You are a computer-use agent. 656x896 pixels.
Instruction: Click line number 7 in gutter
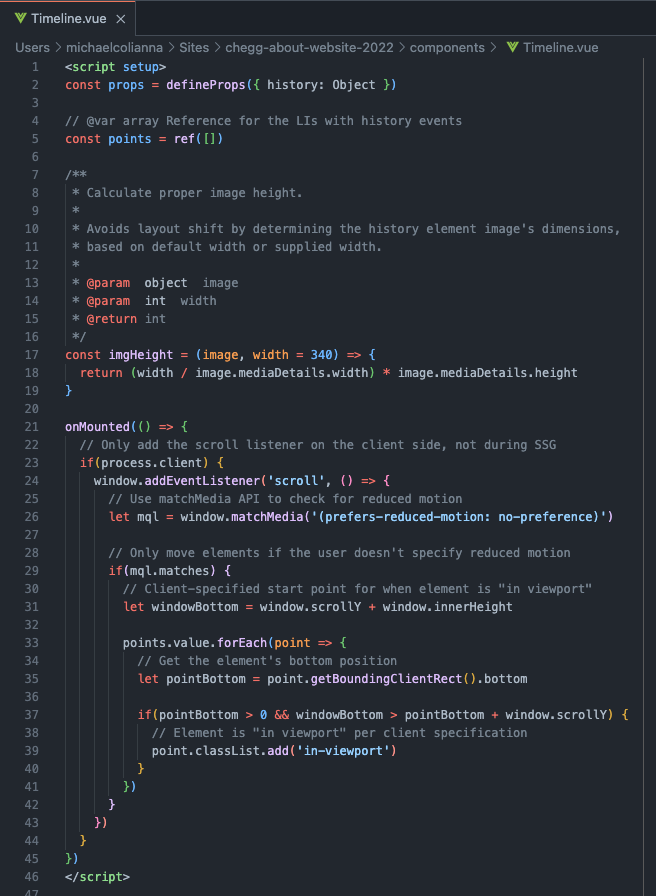pos(35,175)
